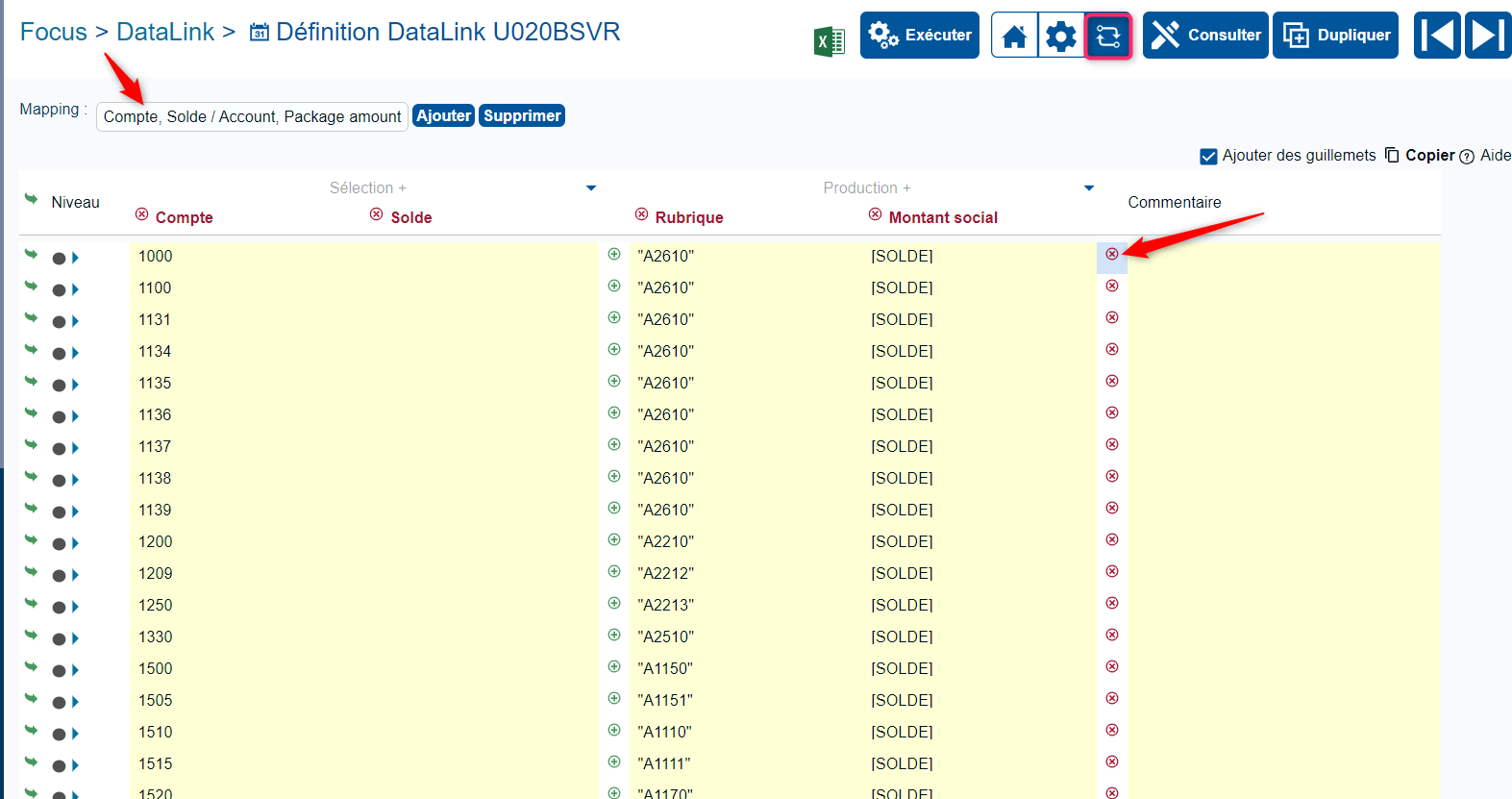Run the DataLink with Exécuter
1512x799 pixels.
click(920, 36)
